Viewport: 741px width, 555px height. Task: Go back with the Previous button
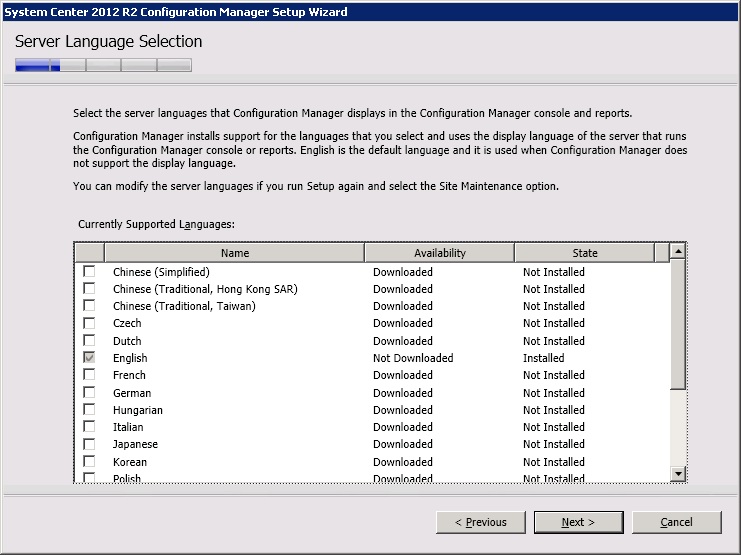[481, 522]
